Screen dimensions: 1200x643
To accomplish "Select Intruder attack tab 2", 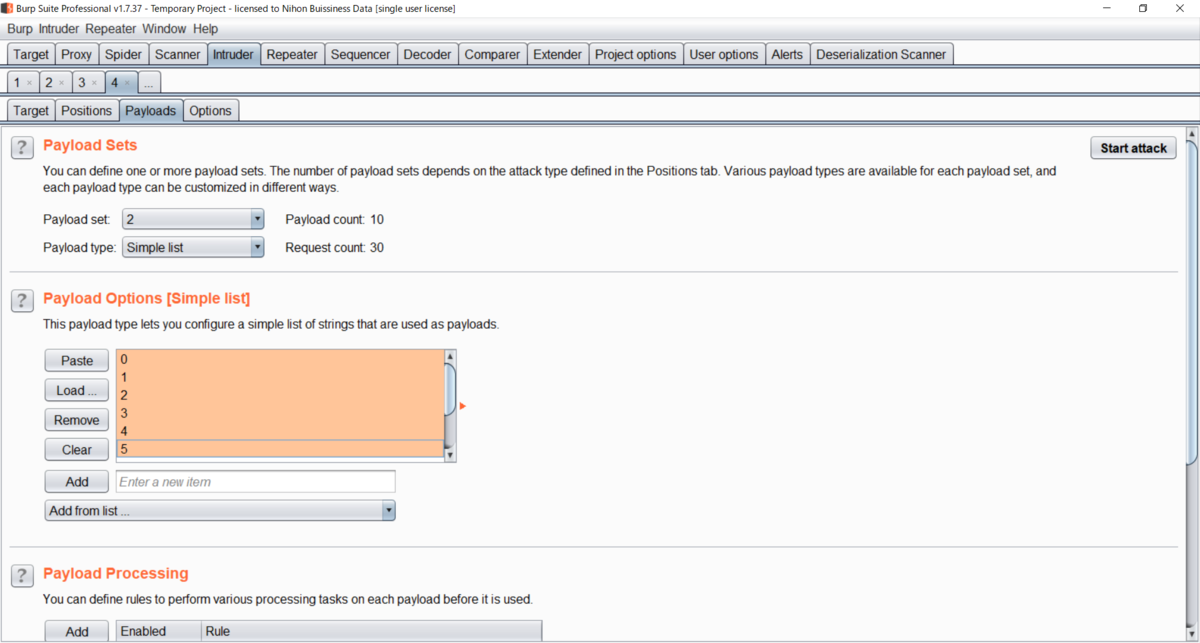I will point(50,82).
